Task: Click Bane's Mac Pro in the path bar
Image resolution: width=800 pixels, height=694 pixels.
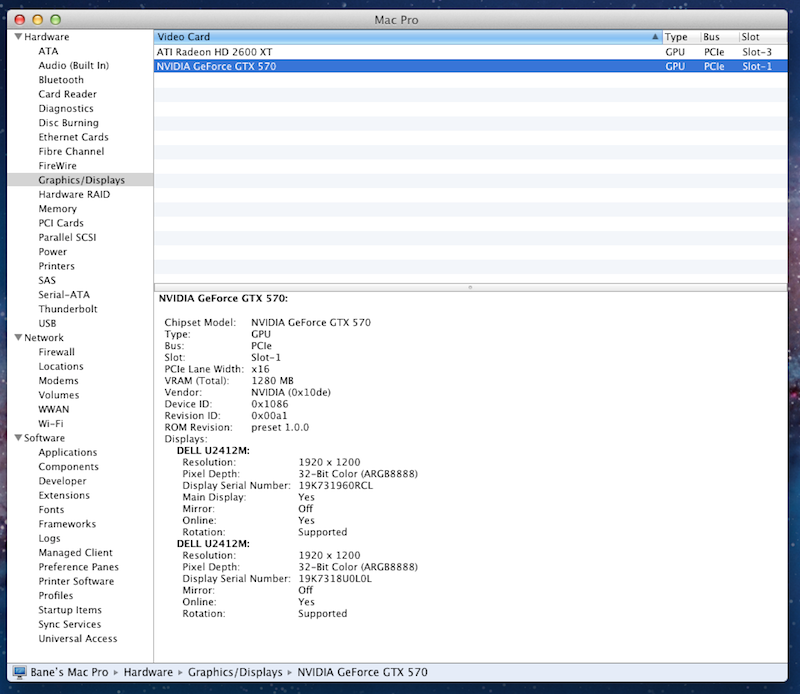Action: tap(69, 672)
